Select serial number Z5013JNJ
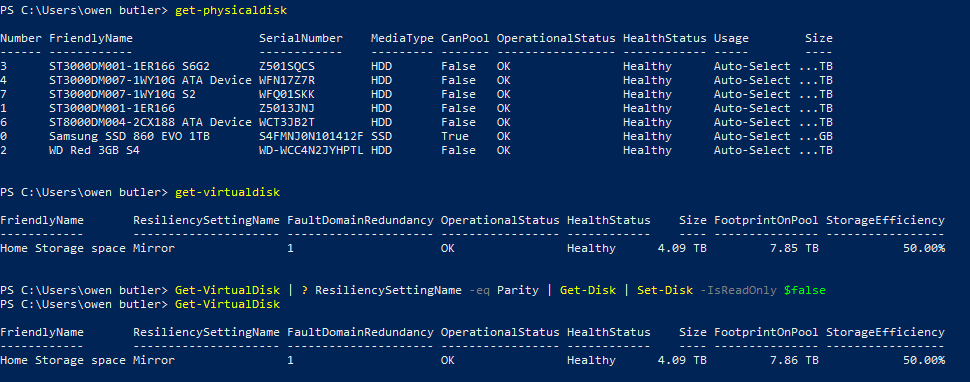This screenshot has height=382, width=970. (286, 108)
